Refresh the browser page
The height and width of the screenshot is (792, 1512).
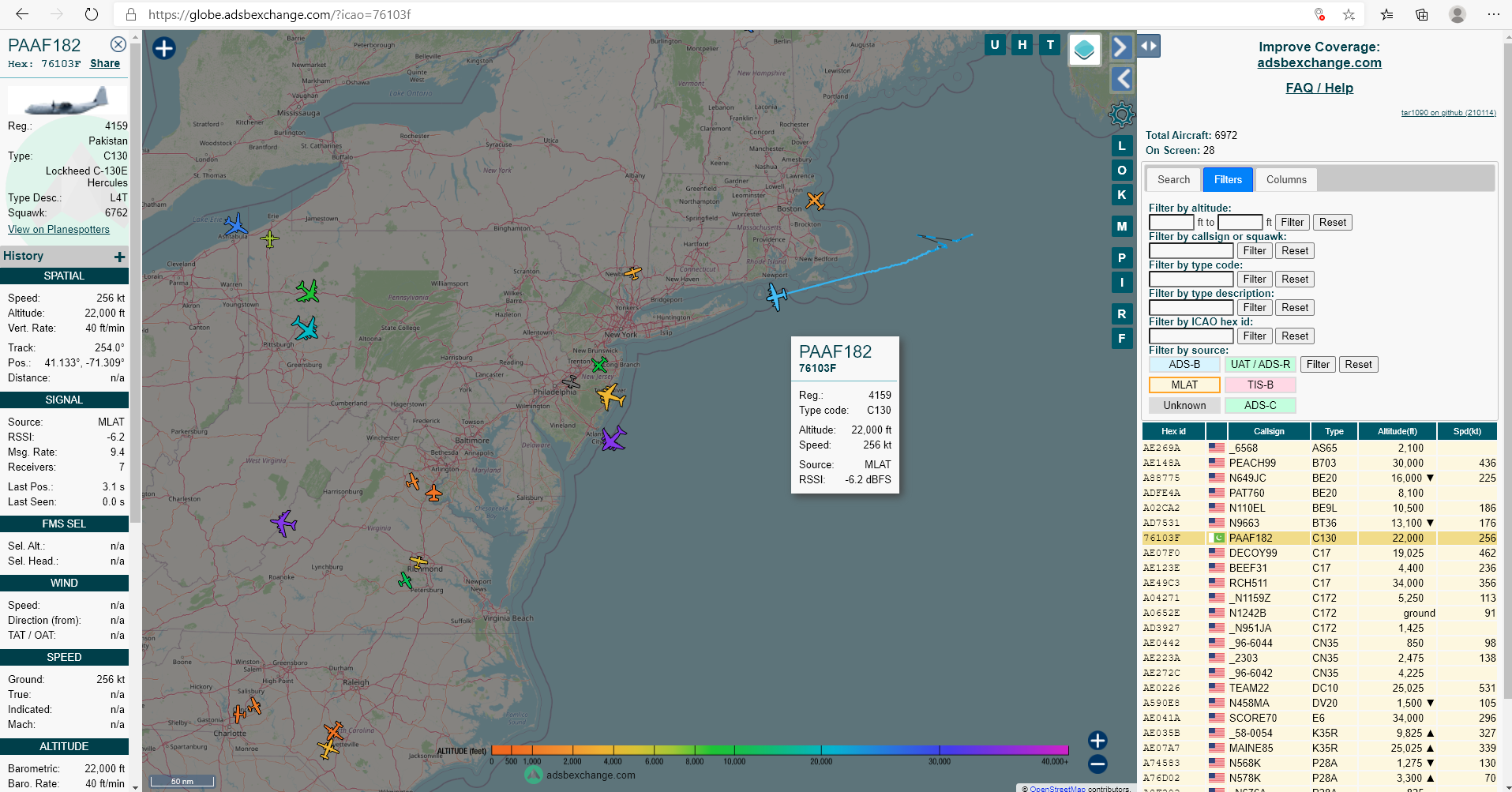point(92,14)
